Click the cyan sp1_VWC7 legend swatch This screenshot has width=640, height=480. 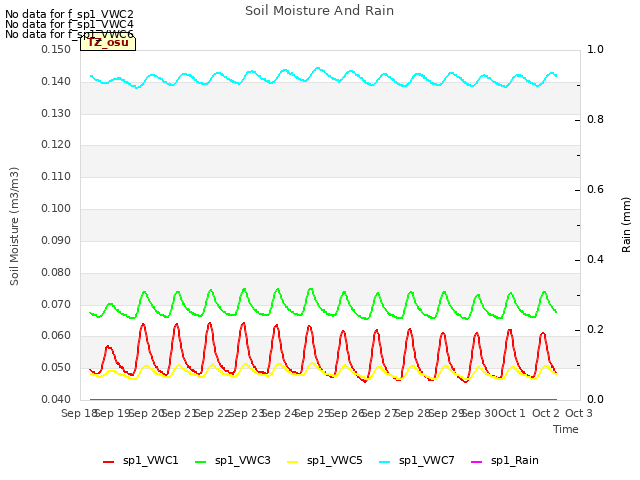pyautogui.click(x=384, y=462)
